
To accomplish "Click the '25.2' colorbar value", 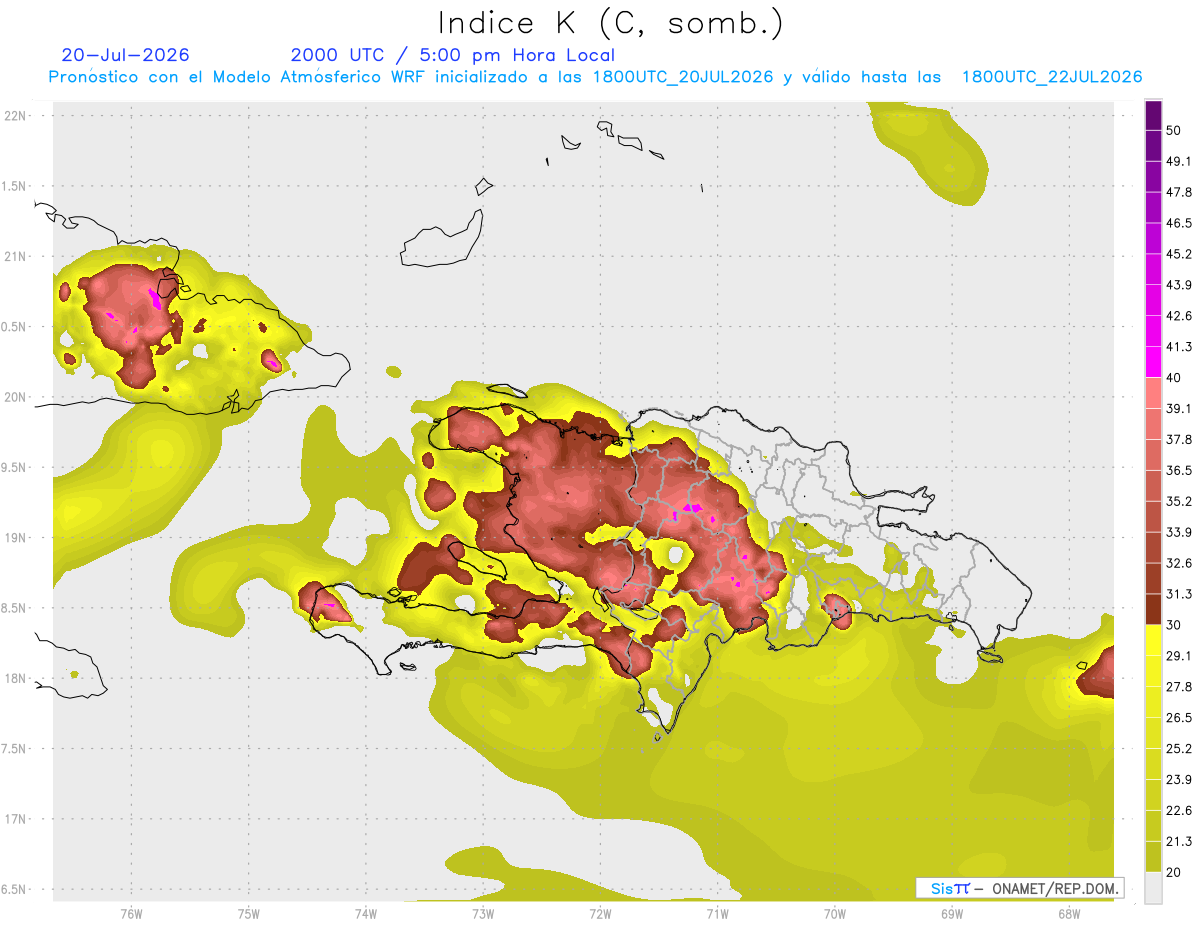I will click(1179, 749).
